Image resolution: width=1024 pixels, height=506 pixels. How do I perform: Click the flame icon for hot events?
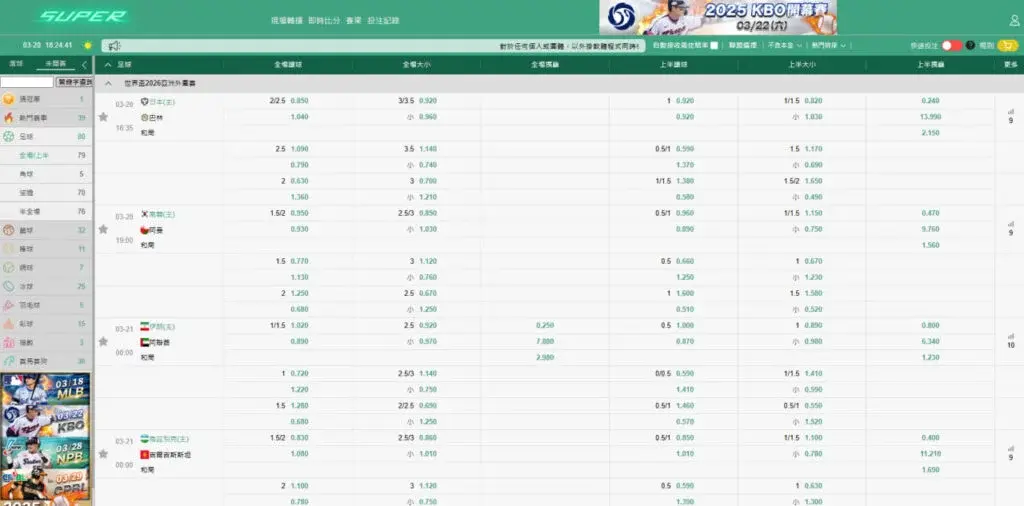[x=9, y=118]
